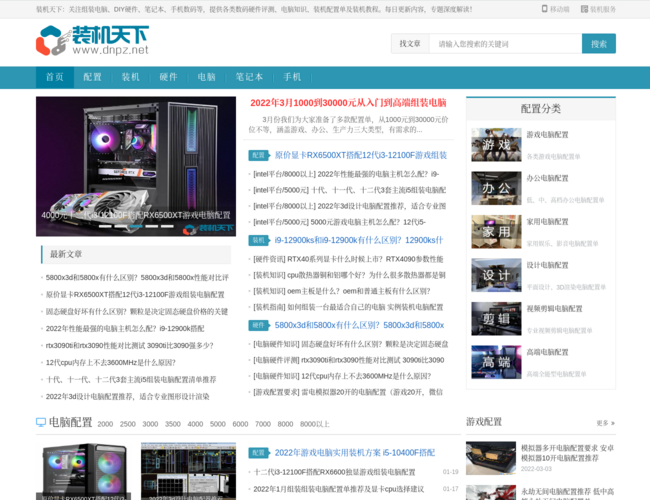650x500 pixels.
Task: Select the first carousel slide indicator
Action: [x=105, y=226]
